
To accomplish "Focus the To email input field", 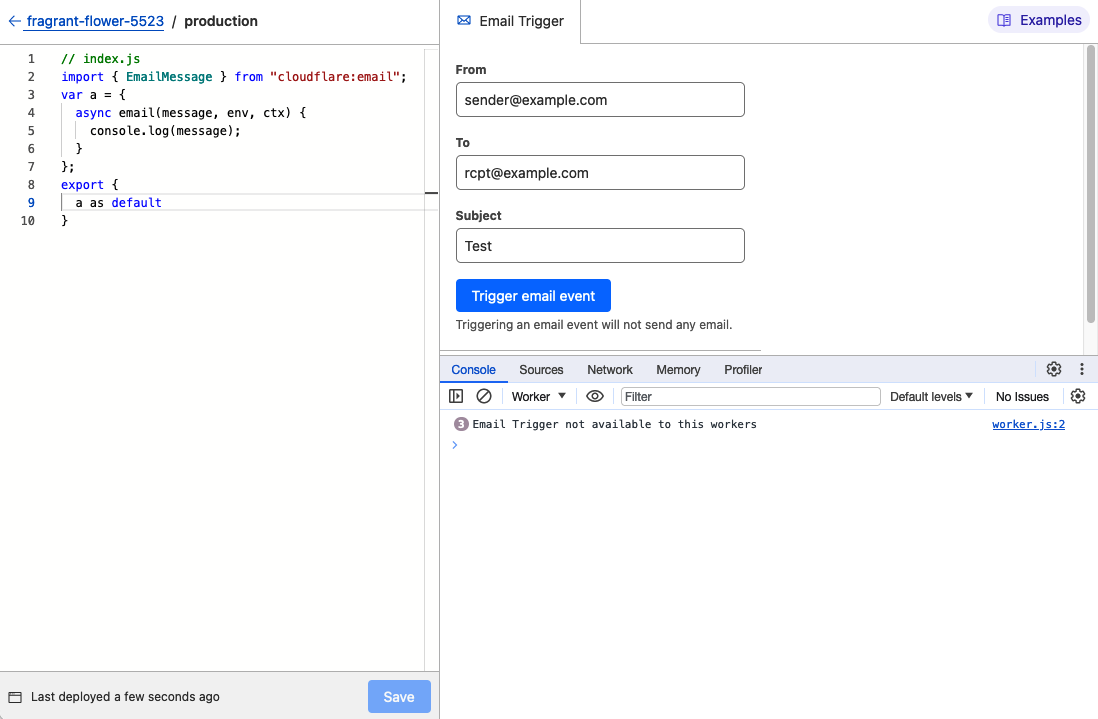I will click(x=600, y=172).
